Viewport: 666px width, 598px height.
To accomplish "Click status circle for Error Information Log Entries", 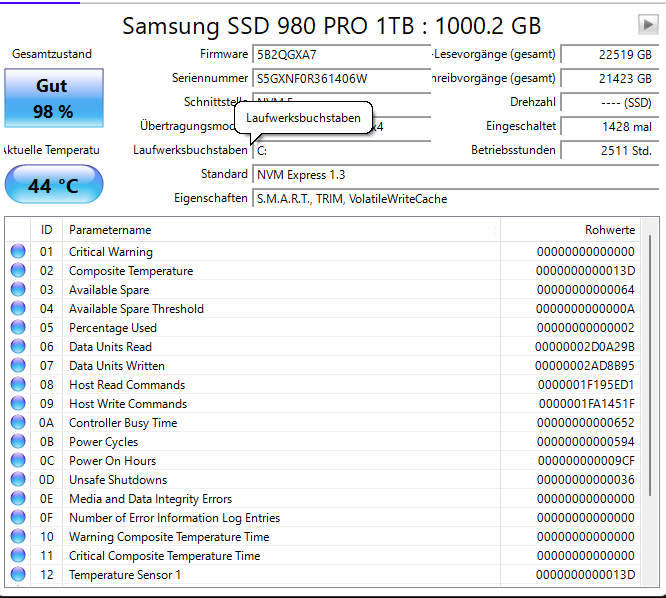I will (18, 517).
